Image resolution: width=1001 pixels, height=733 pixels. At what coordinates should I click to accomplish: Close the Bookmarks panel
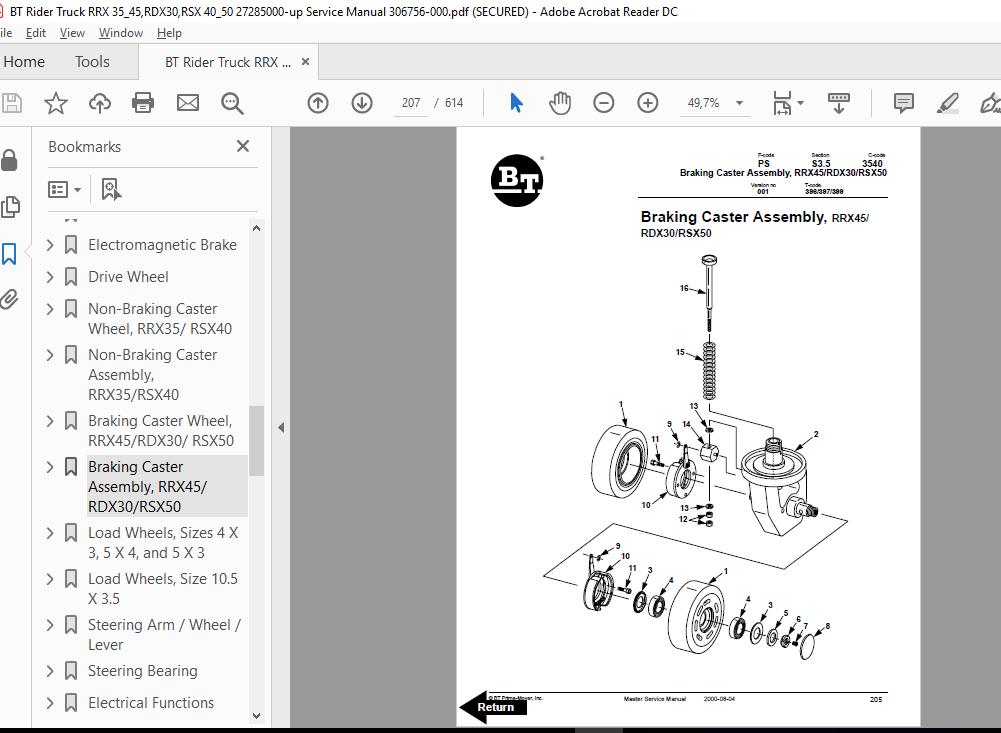pyautogui.click(x=243, y=146)
